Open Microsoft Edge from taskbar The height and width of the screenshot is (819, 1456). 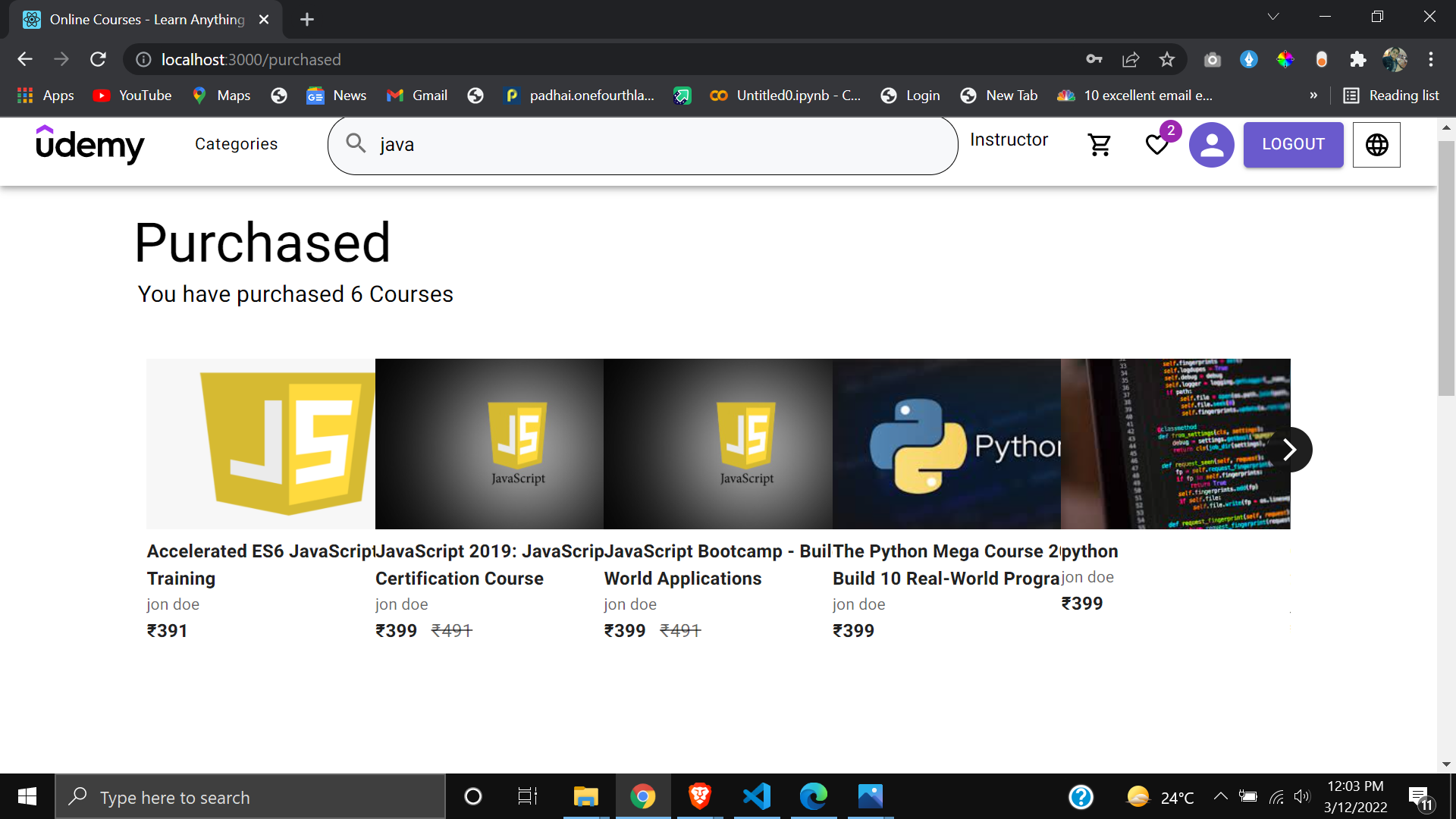[813, 796]
